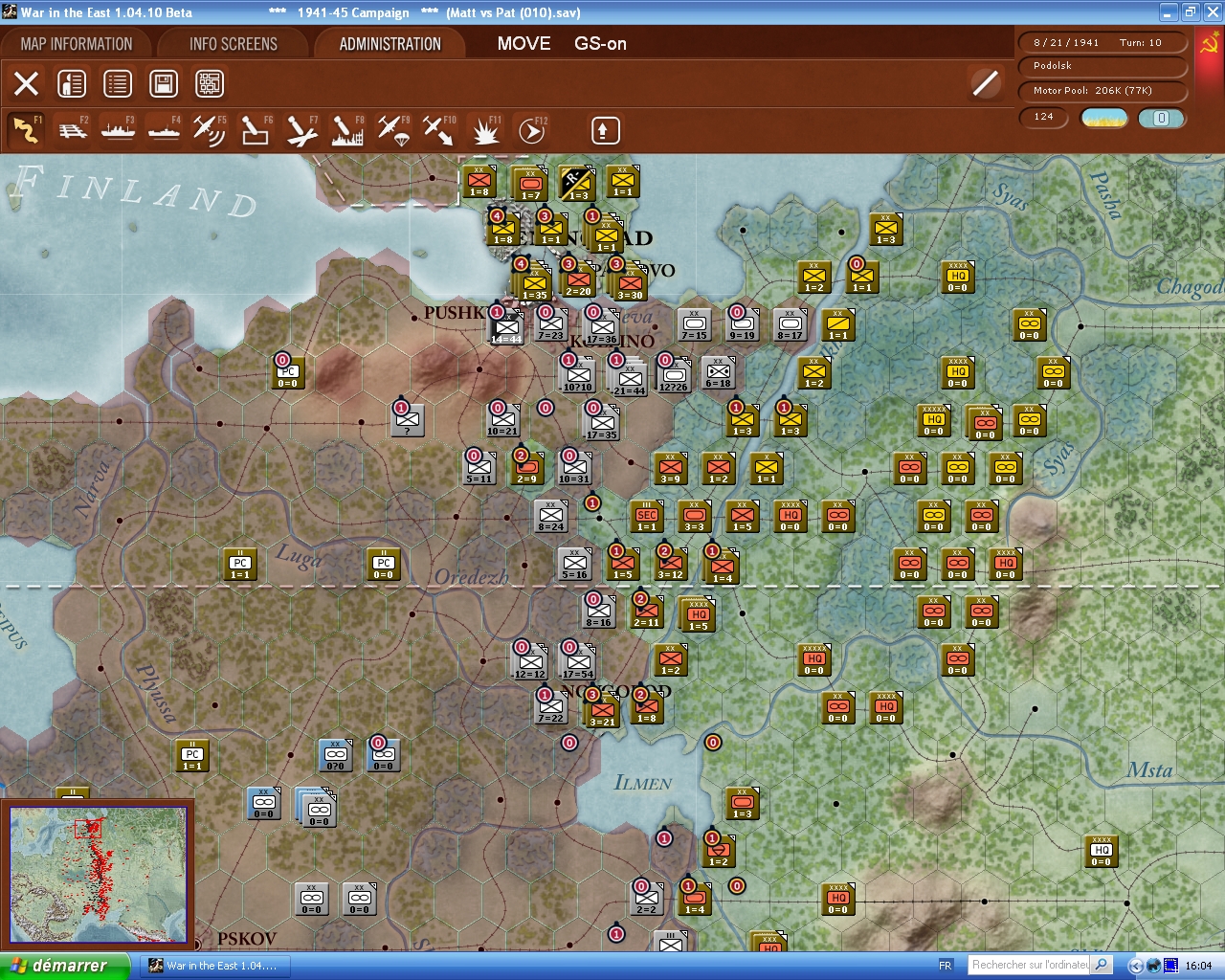Select the 21=44 unit counter

629,380
